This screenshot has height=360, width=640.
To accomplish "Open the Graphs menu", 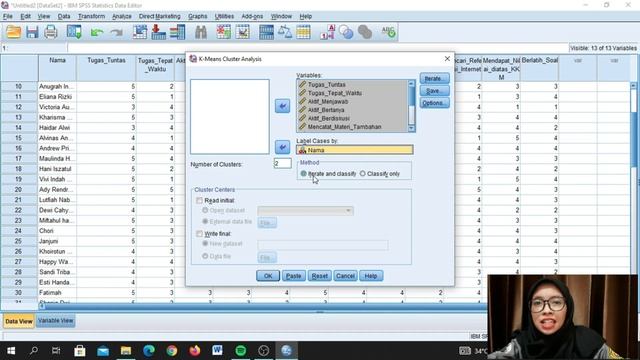I will click(198, 16).
